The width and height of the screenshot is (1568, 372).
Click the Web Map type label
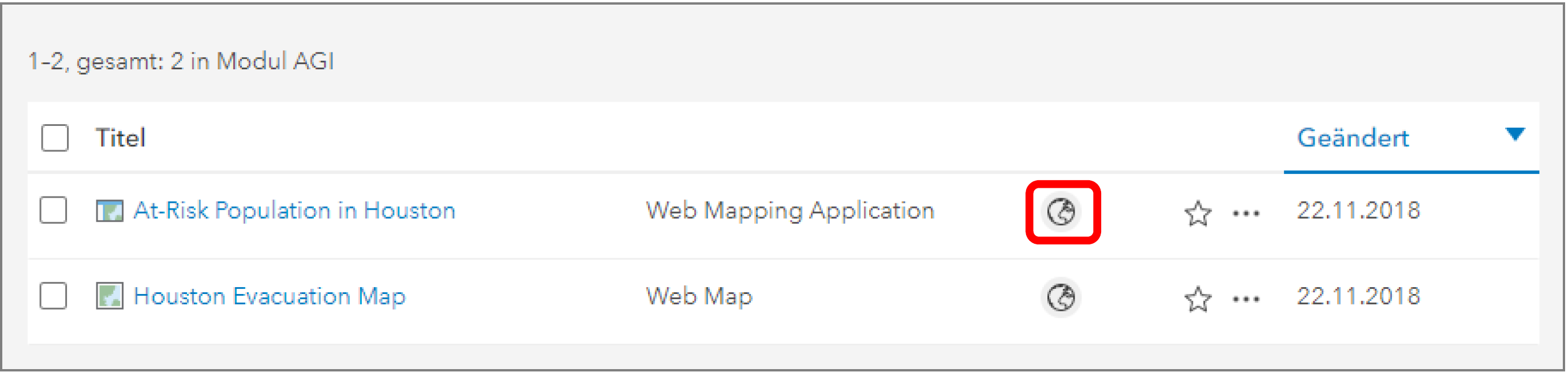coord(699,296)
